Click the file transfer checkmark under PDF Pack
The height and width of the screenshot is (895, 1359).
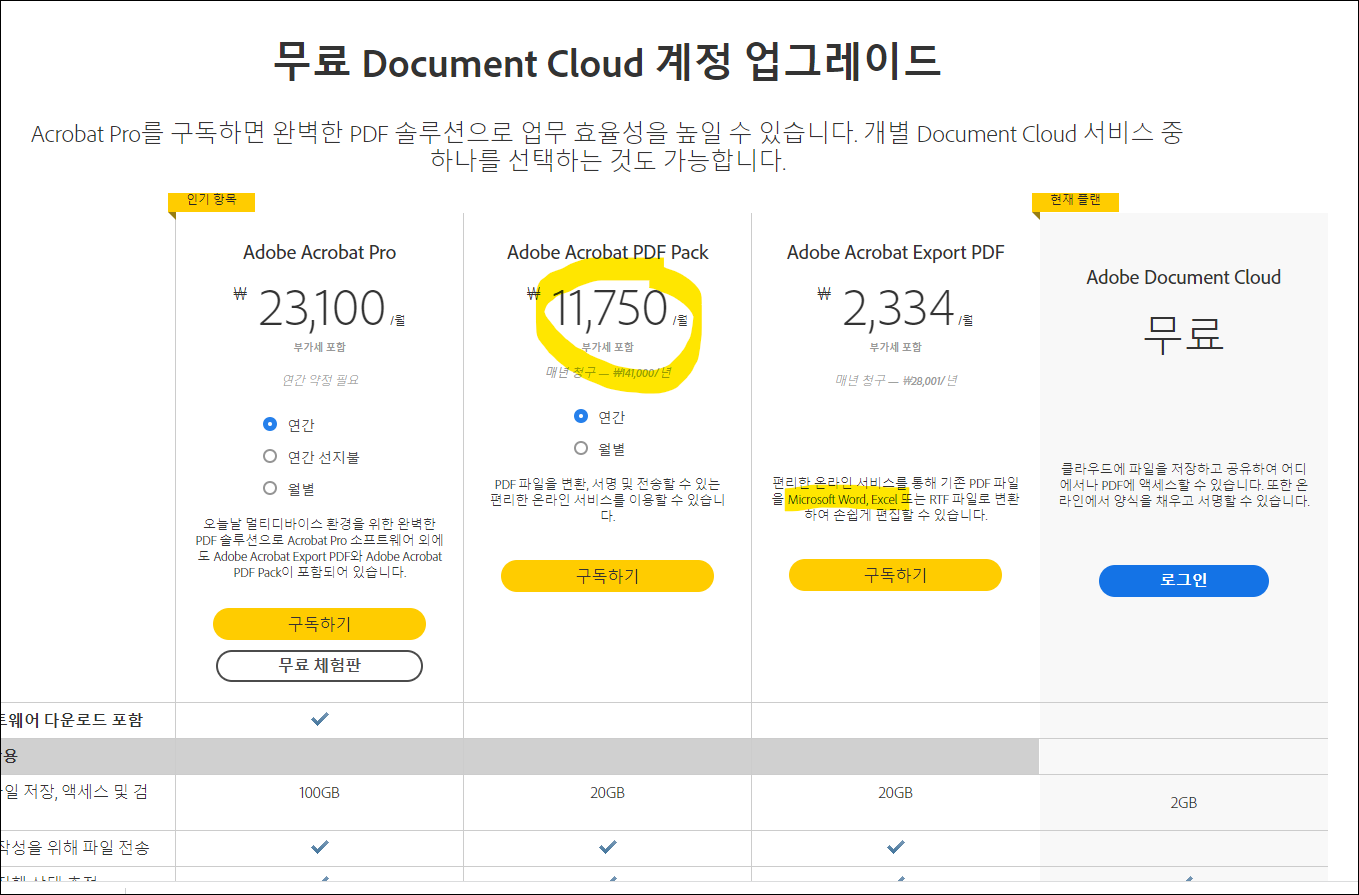(607, 847)
